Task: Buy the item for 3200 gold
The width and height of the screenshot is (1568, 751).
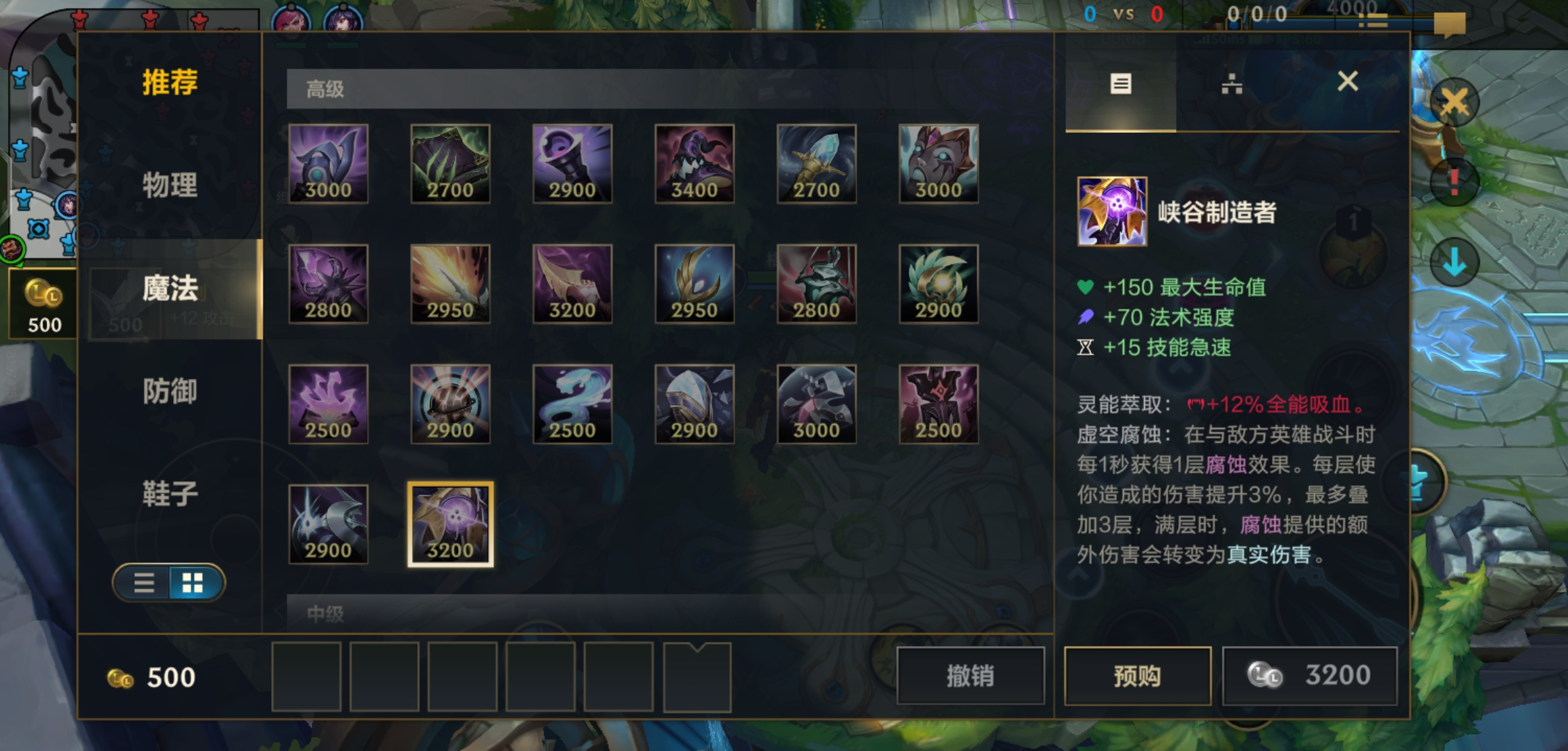Action: [1309, 676]
